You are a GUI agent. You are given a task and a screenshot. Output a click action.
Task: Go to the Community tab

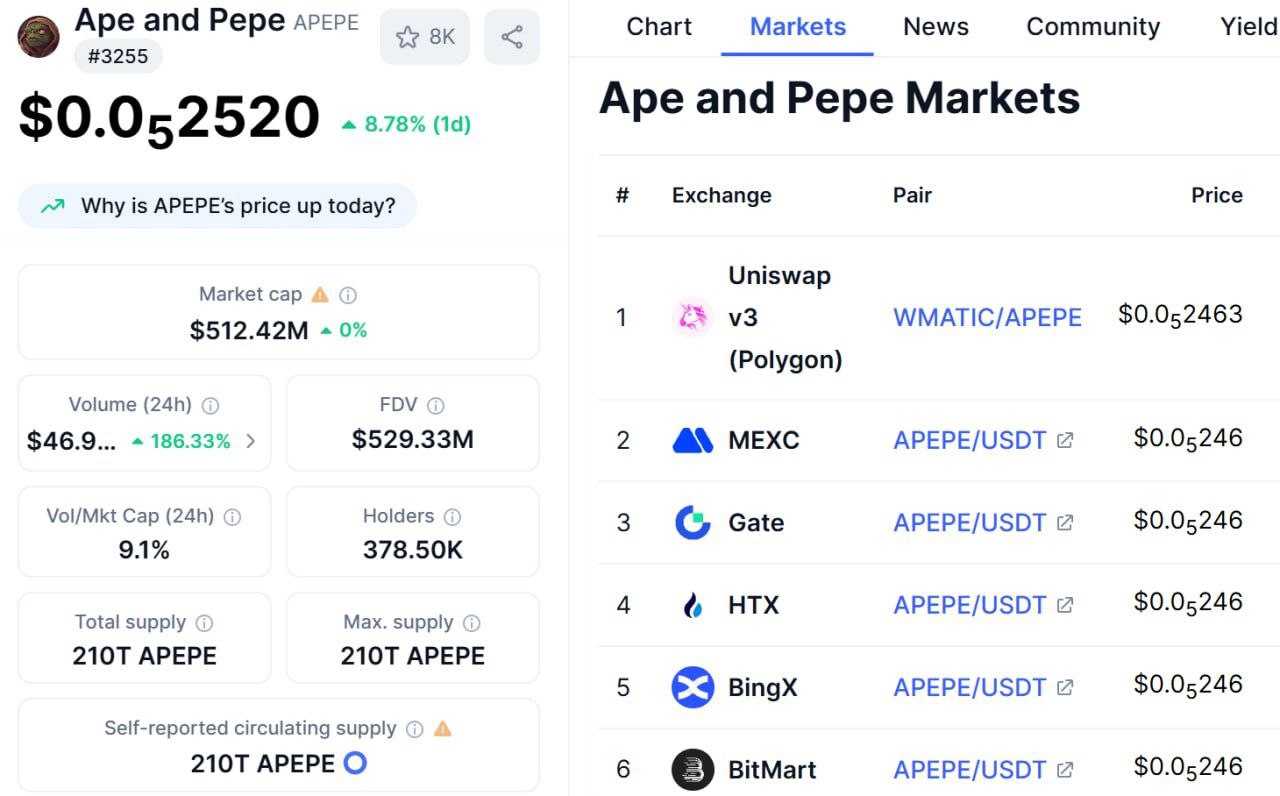pos(1093,27)
